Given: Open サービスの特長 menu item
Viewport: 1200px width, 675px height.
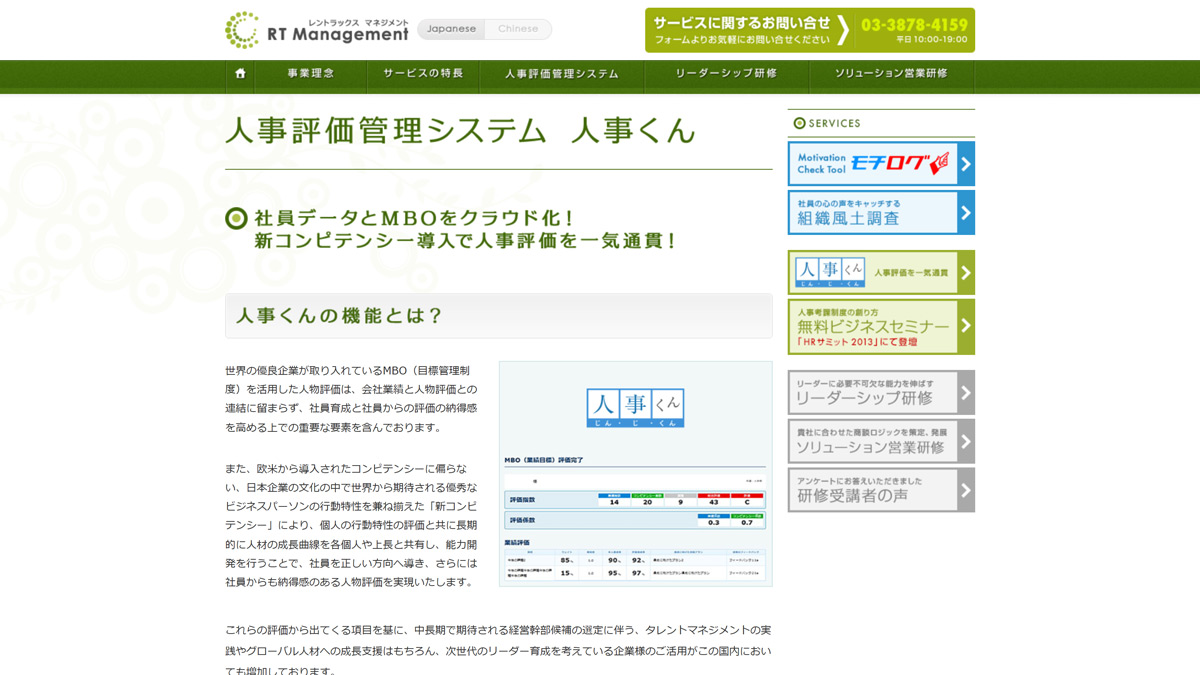Looking at the screenshot, I should (x=423, y=74).
